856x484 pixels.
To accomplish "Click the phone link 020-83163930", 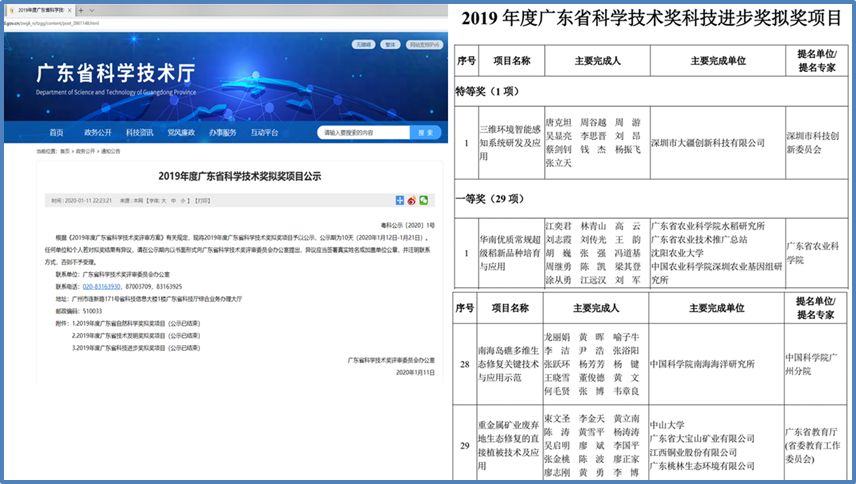I will coord(102,286).
